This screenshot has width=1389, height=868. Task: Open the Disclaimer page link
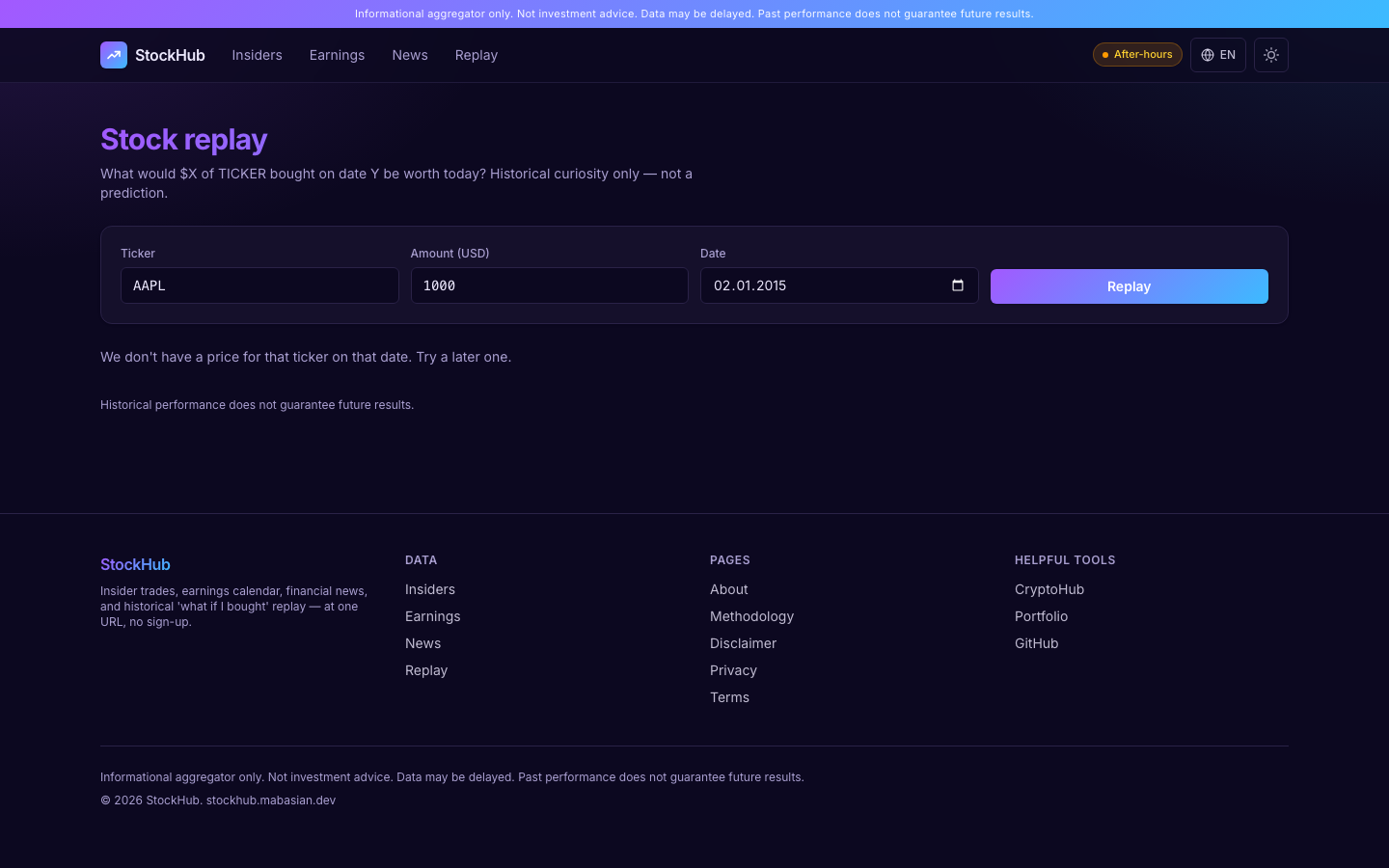click(x=743, y=643)
